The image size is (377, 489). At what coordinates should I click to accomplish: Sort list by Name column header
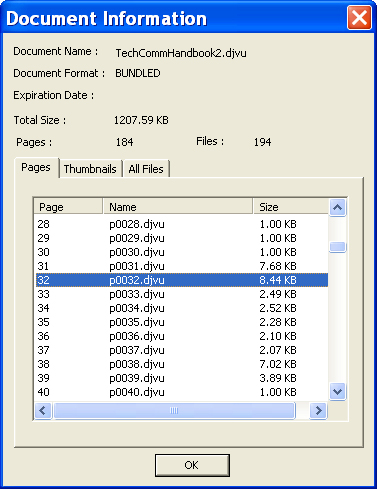tap(178, 207)
